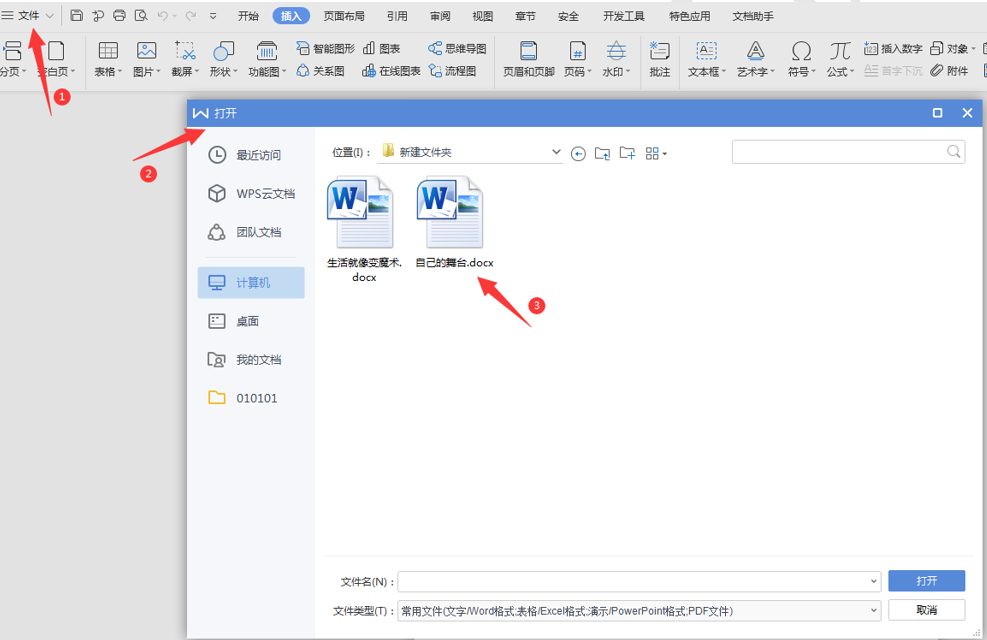Insert 艺术字 word art

point(756,59)
